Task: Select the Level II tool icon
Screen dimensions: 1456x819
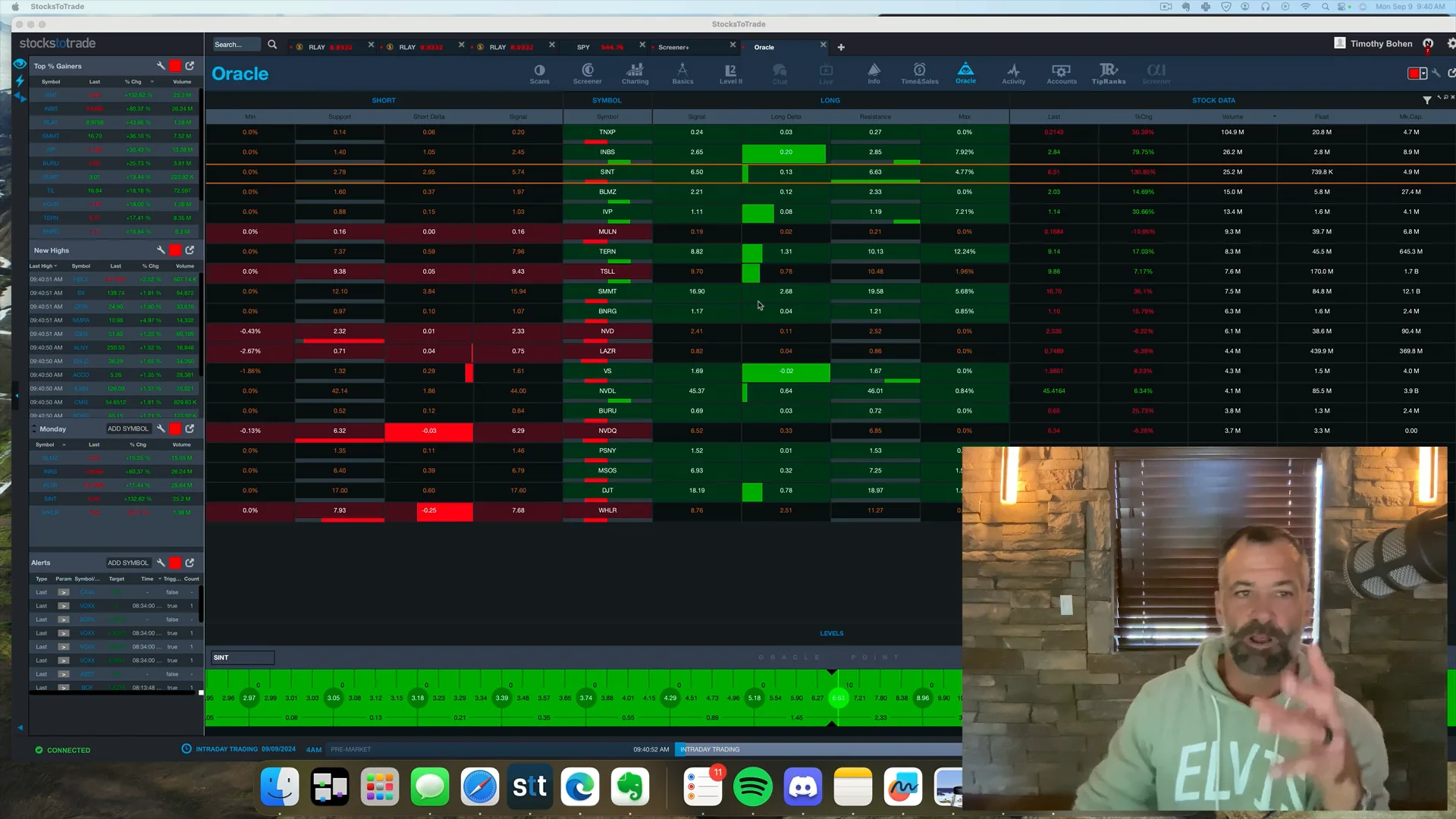Action: coord(730,73)
